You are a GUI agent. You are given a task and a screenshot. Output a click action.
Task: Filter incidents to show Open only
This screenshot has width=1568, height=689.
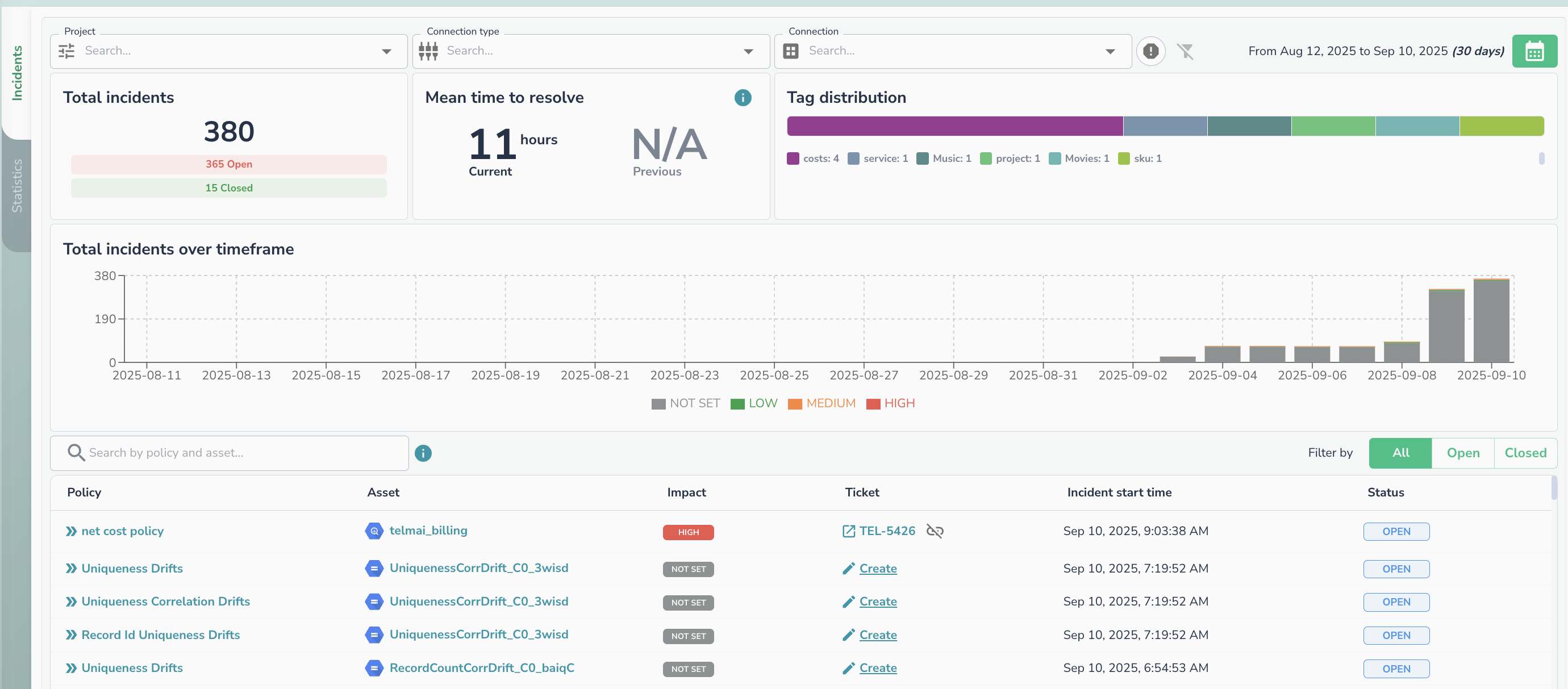1462,453
